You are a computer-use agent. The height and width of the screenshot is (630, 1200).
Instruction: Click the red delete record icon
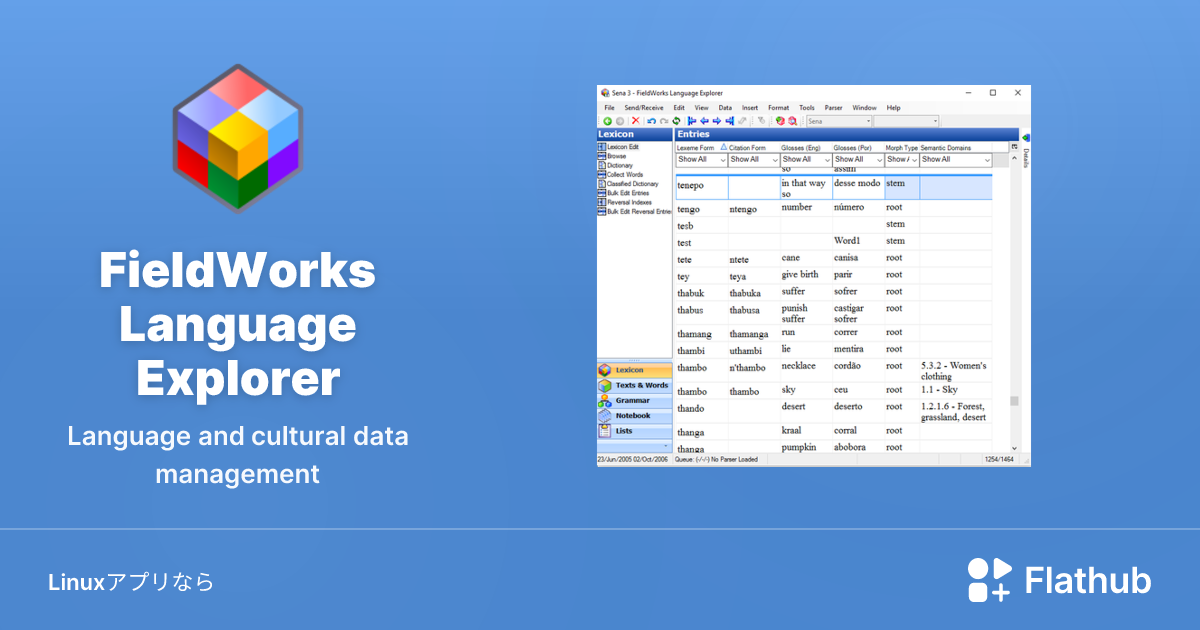636,120
